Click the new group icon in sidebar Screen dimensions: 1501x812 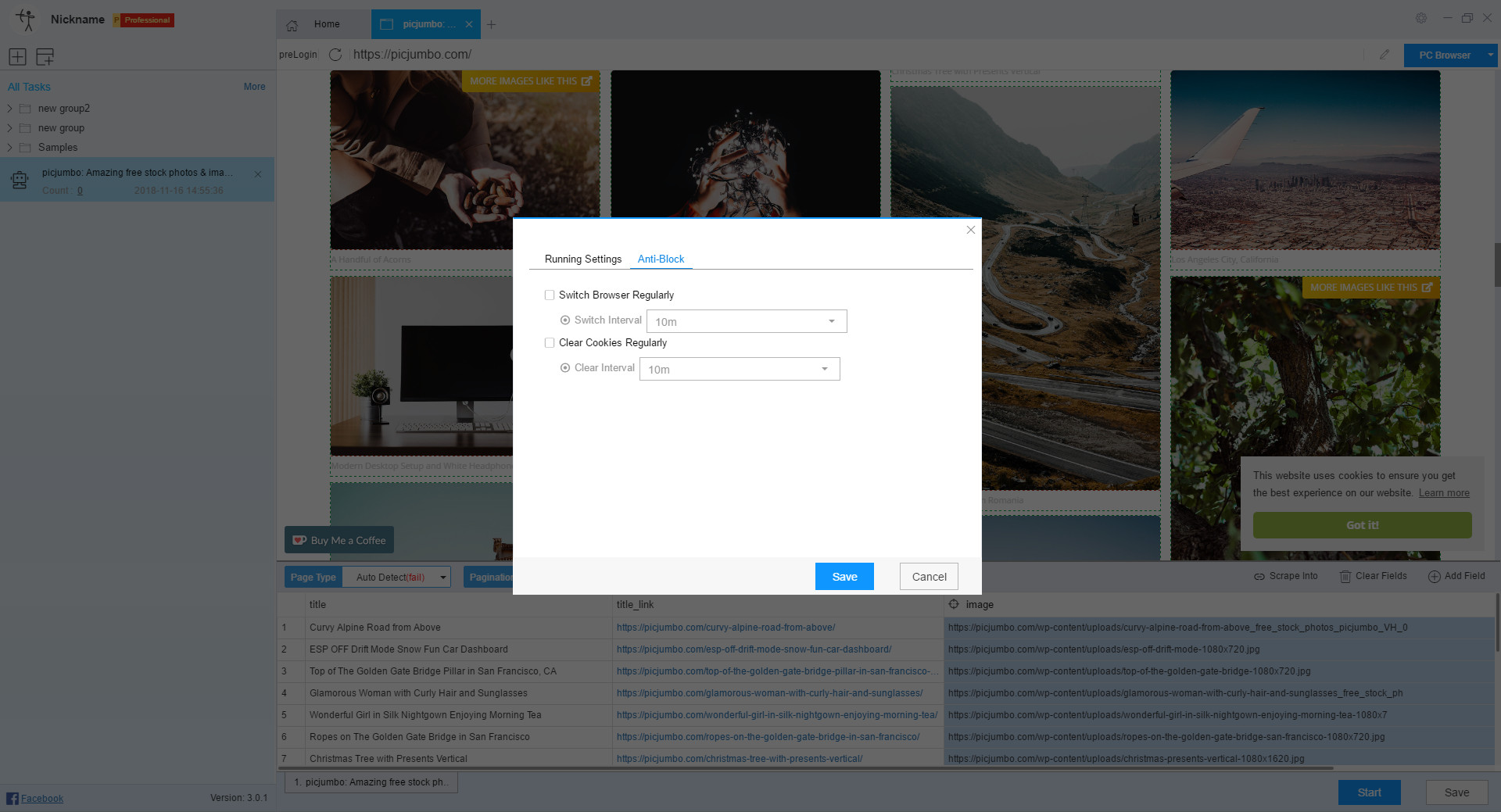[x=45, y=56]
